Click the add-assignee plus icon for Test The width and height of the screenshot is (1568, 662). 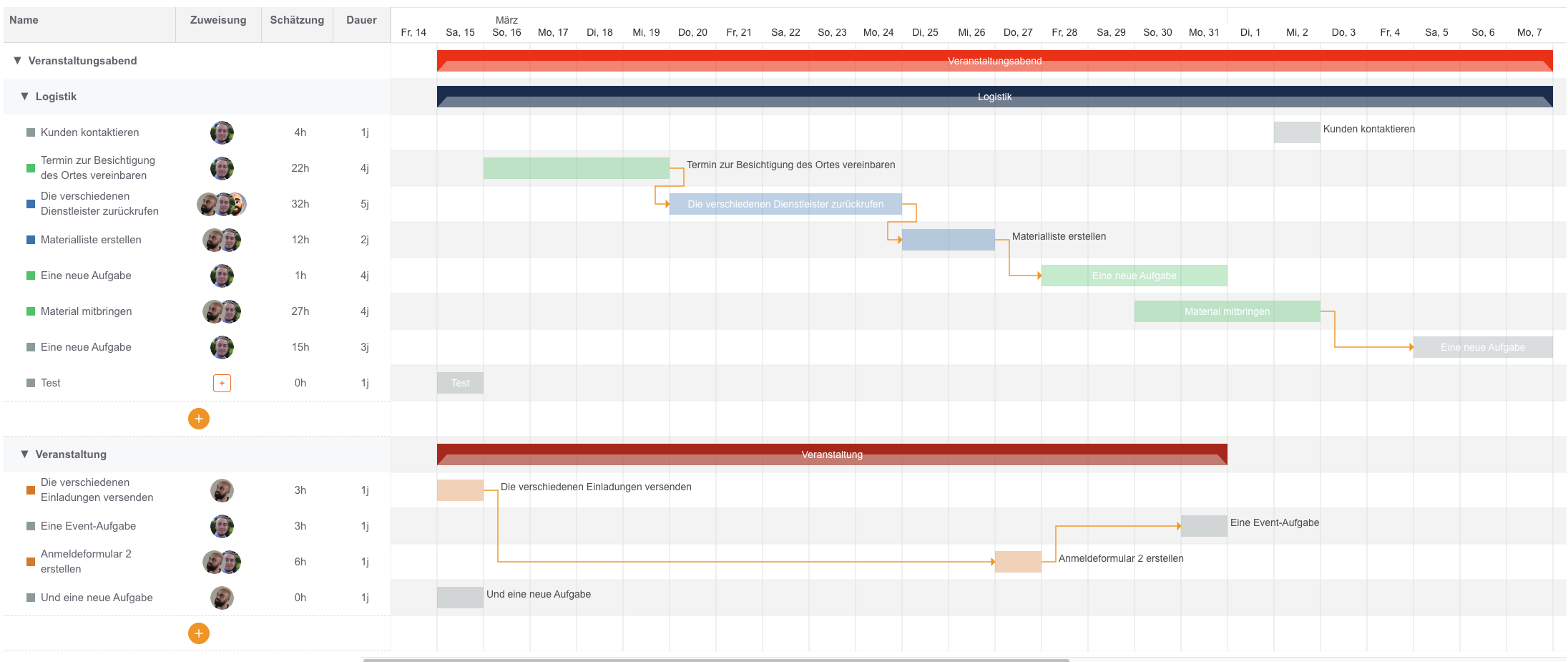point(222,383)
